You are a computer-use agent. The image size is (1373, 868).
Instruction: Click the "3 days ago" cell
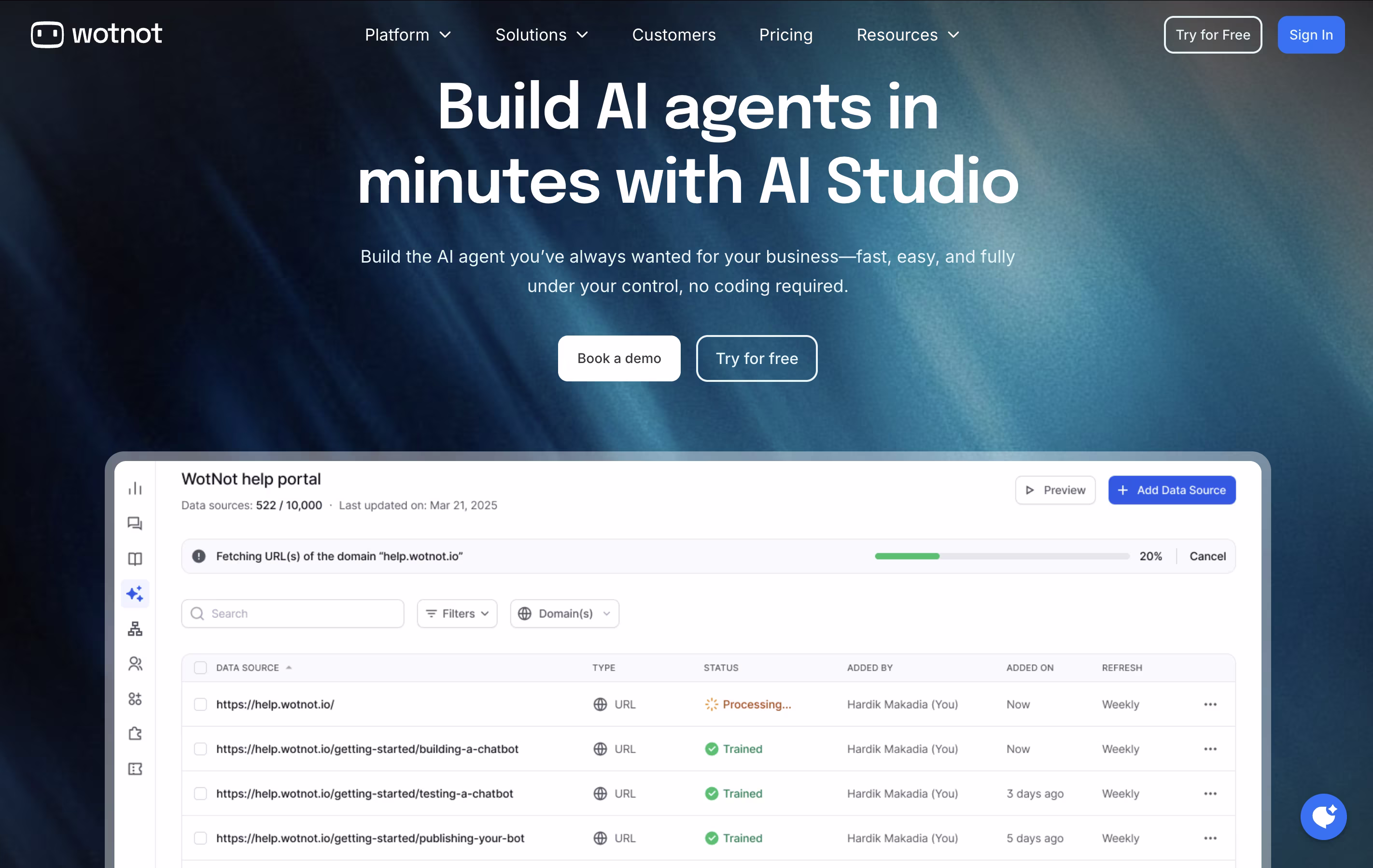tap(1035, 793)
